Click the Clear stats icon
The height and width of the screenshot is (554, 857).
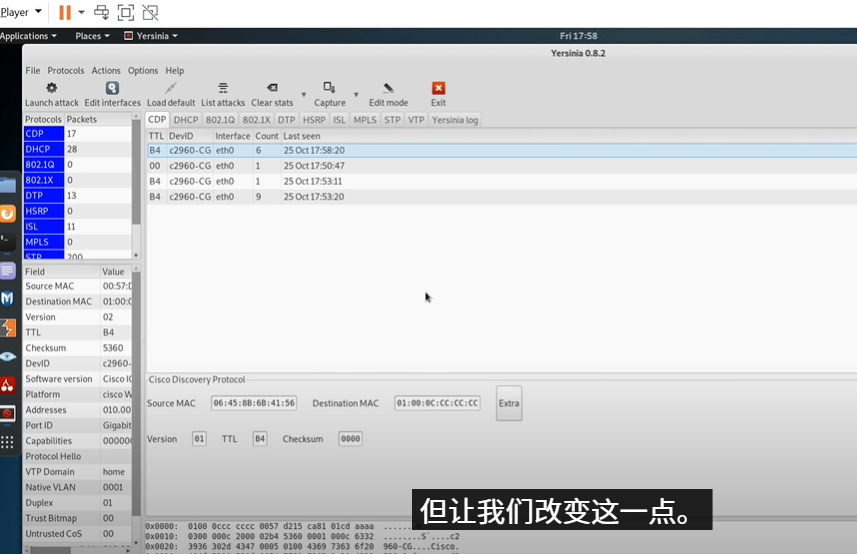tap(272, 88)
